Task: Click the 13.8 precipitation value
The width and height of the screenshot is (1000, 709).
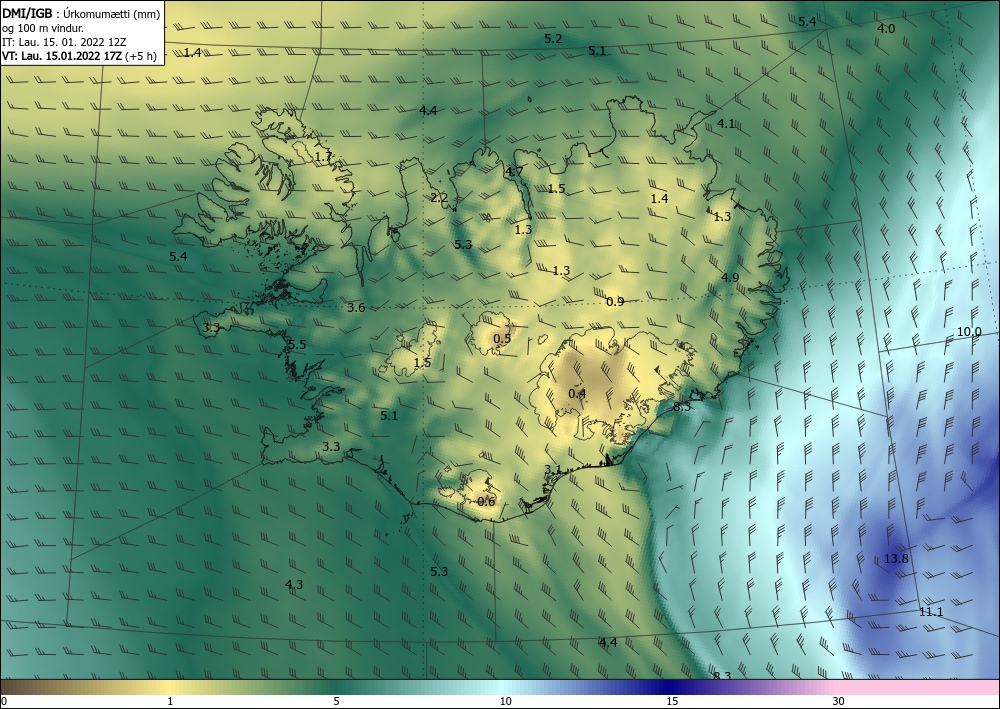Action: tap(896, 559)
